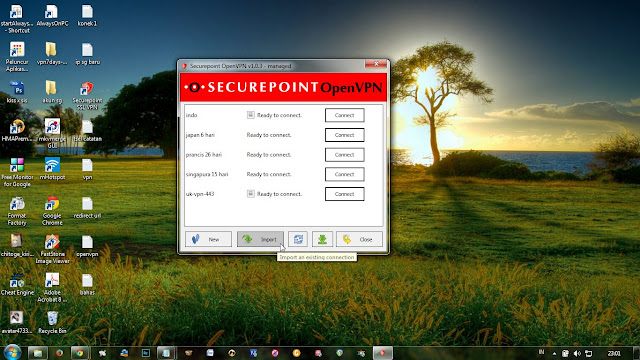This screenshot has height=360, width=640.
Task: Connect to the singapura 15 hari VPN
Action: pyautogui.click(x=344, y=174)
